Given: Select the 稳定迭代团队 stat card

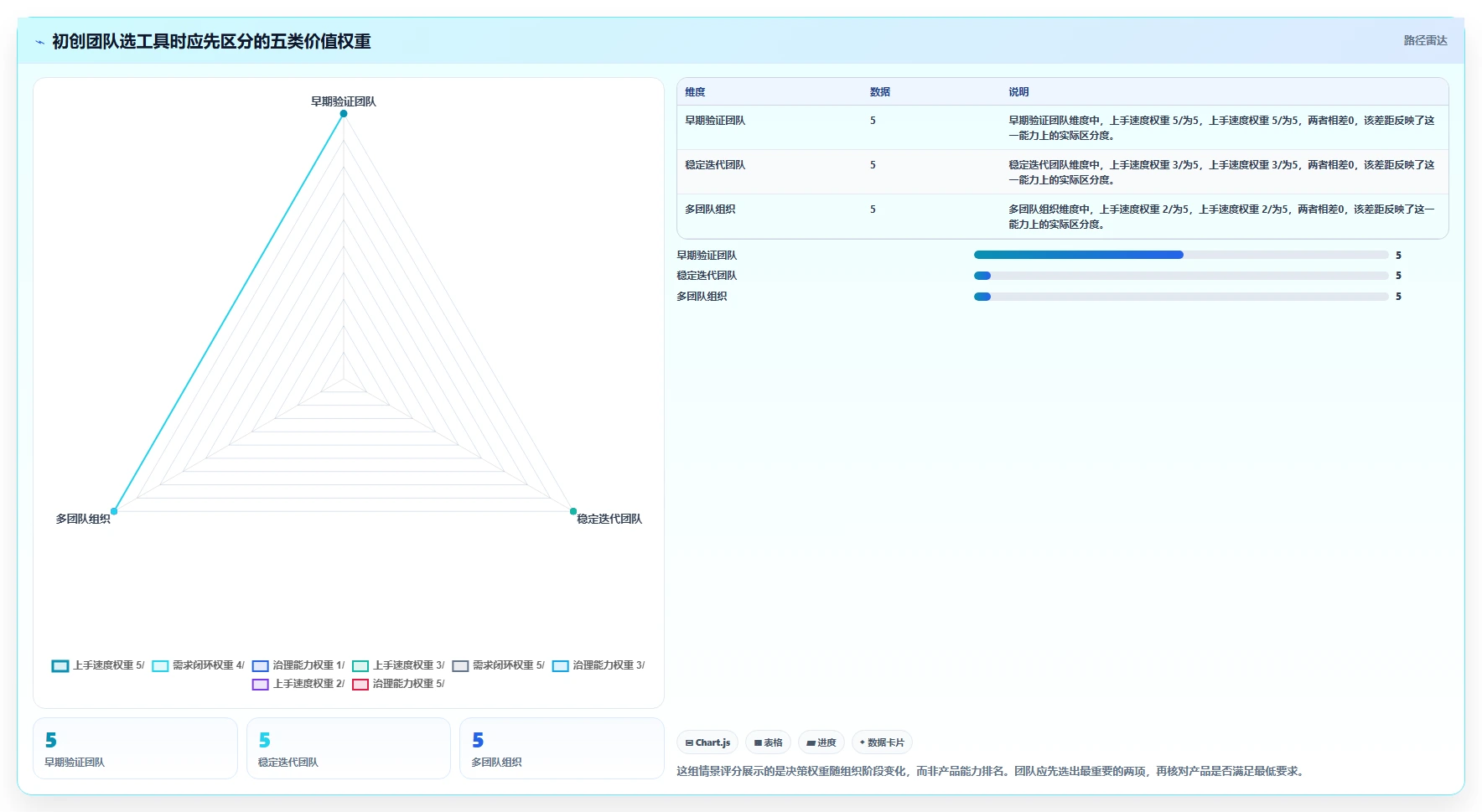Looking at the screenshot, I should pos(349,748).
